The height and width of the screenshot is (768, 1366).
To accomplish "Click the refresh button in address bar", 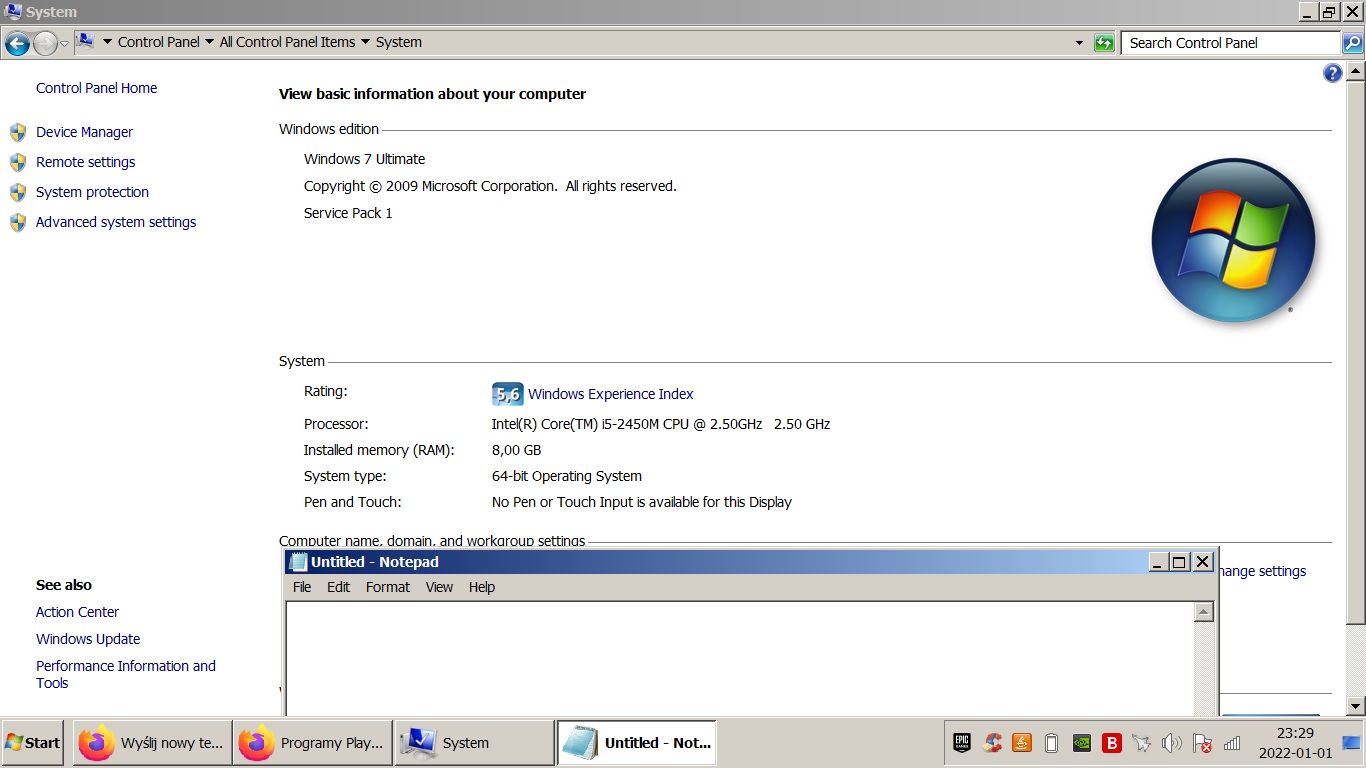I will pyautogui.click(x=1104, y=43).
